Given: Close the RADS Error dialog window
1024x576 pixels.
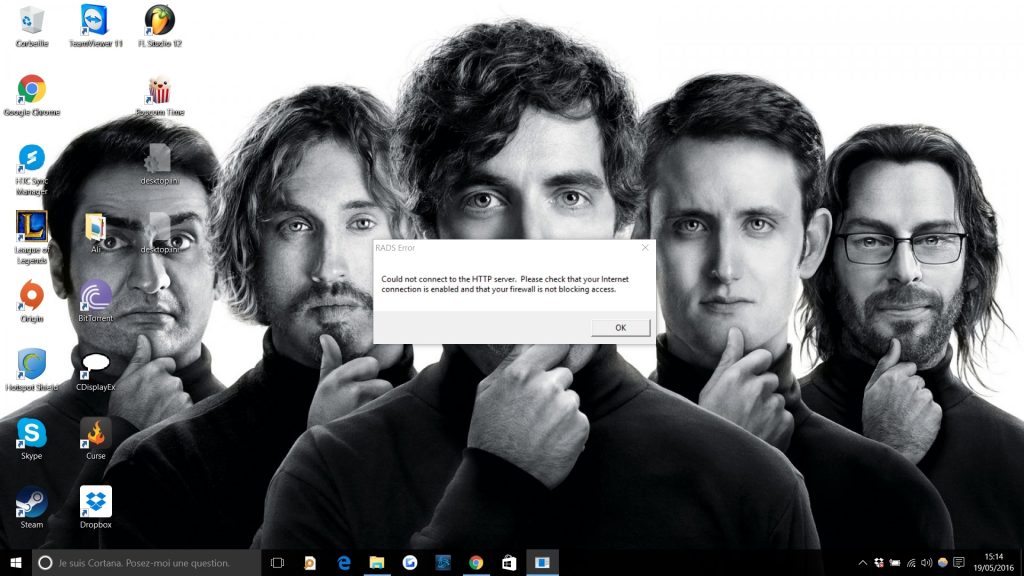Looking at the screenshot, I should click(645, 247).
